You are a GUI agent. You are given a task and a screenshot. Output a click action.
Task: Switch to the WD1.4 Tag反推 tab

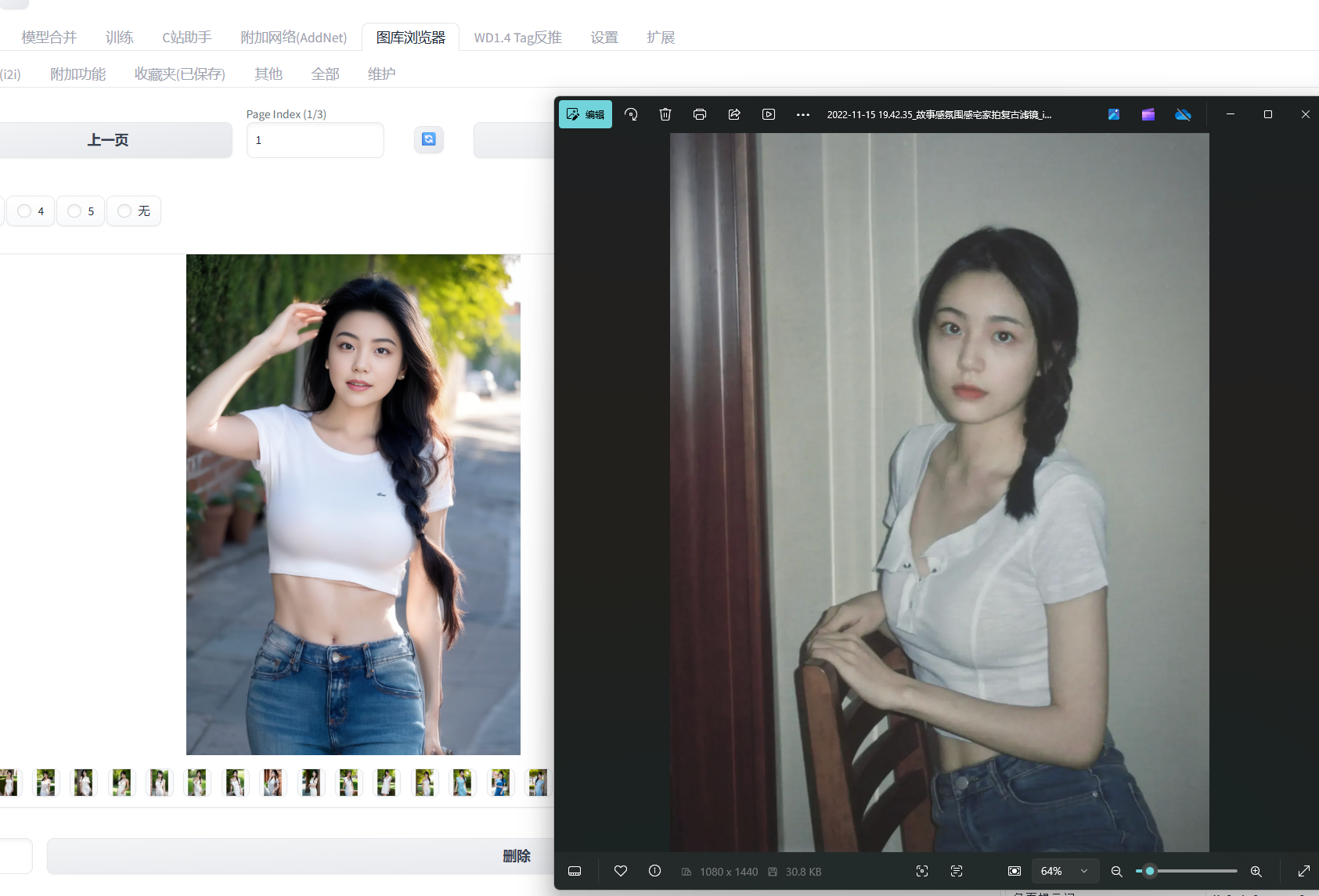tap(517, 38)
